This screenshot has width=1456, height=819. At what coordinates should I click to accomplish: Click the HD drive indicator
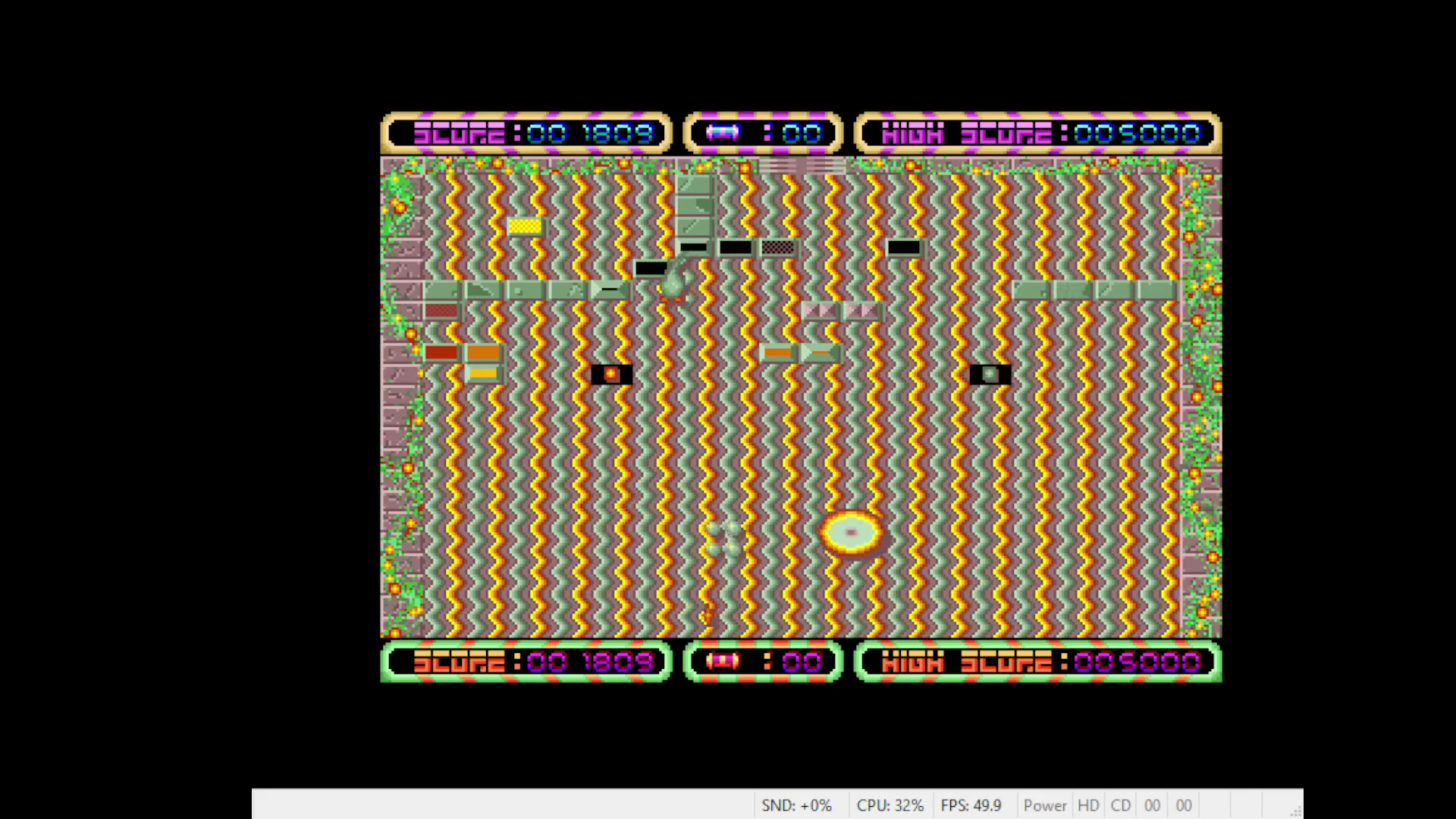click(1088, 805)
